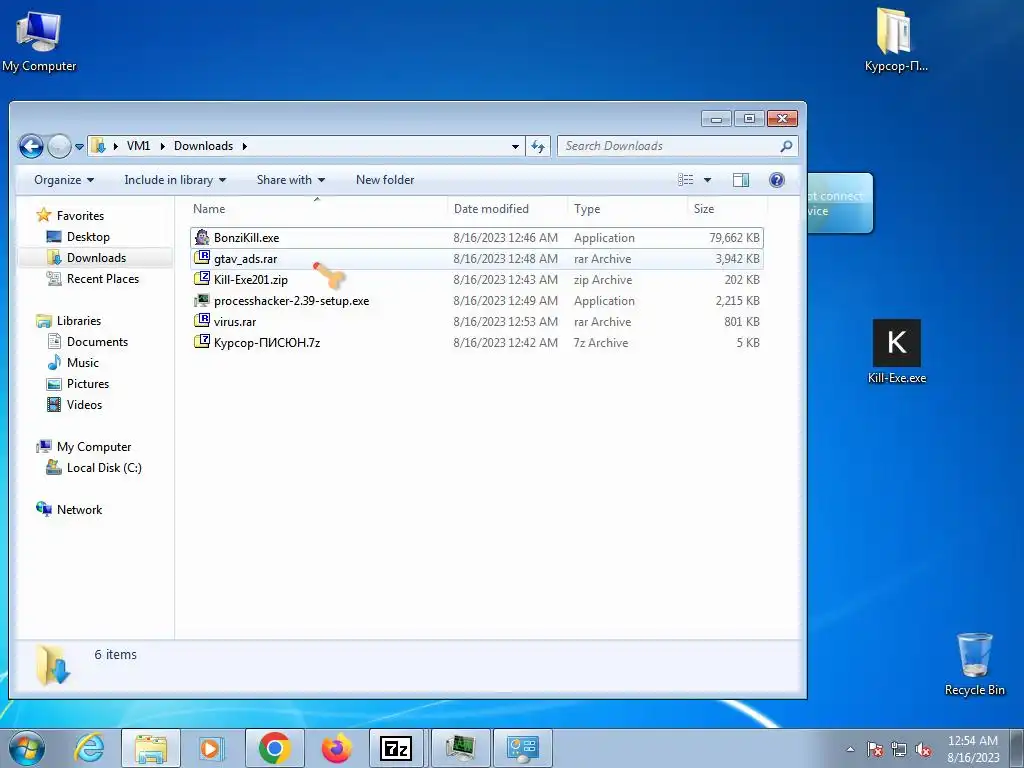
Task: Click the network tray icon
Action: pos(899,749)
